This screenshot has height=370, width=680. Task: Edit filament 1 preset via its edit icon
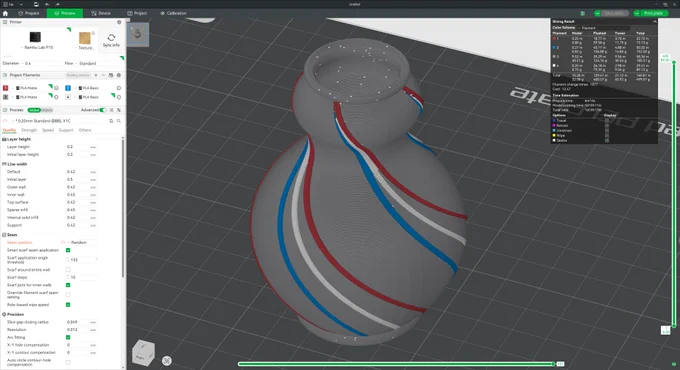pos(56,88)
